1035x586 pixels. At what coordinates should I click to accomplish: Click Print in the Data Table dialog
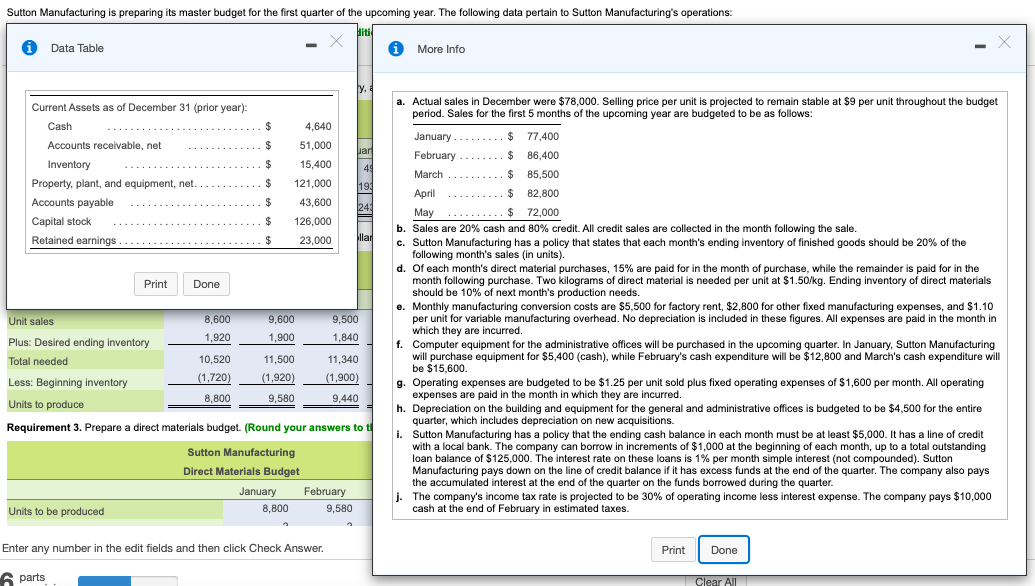pyautogui.click(x=156, y=284)
